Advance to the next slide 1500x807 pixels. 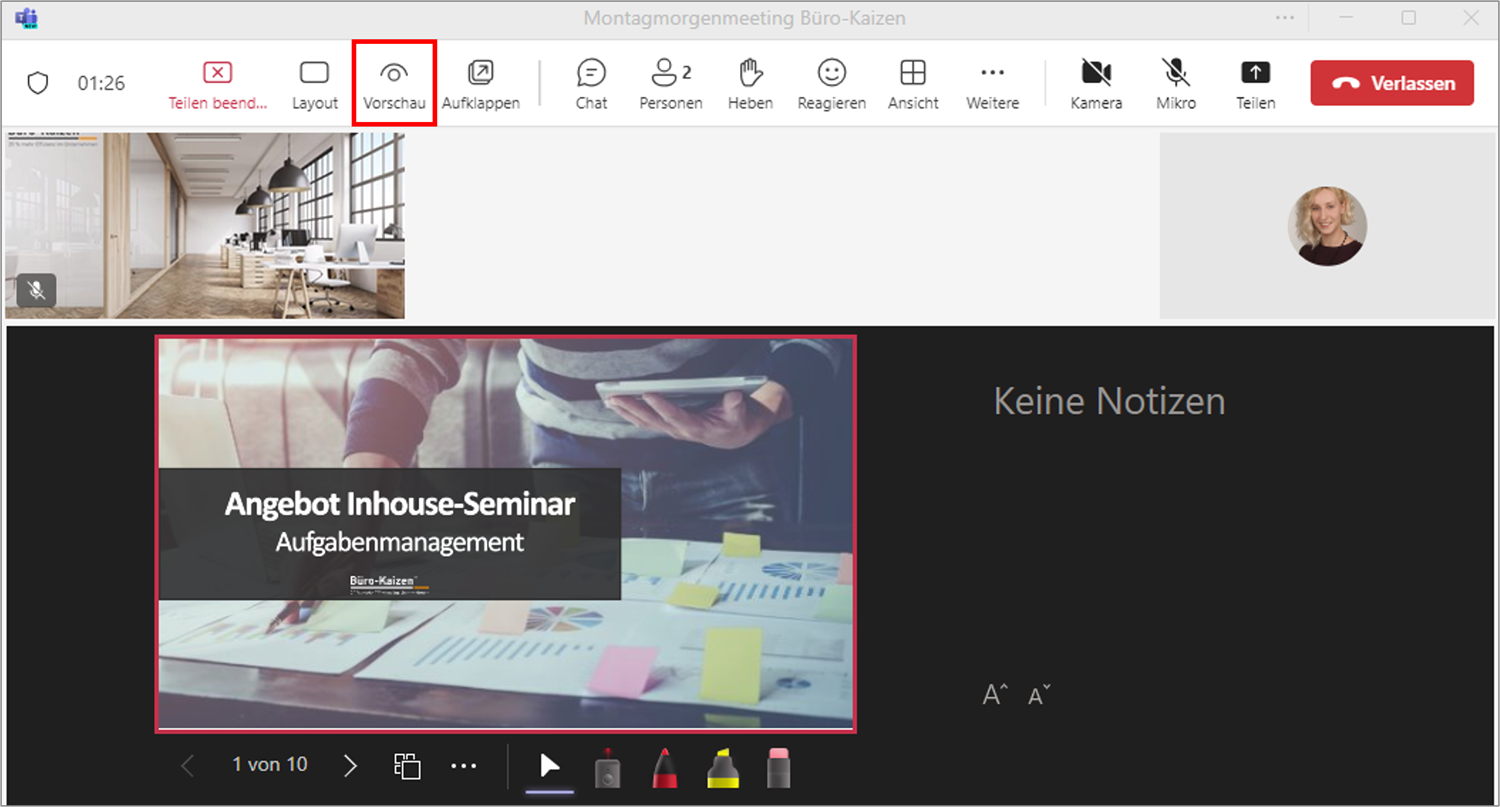350,766
